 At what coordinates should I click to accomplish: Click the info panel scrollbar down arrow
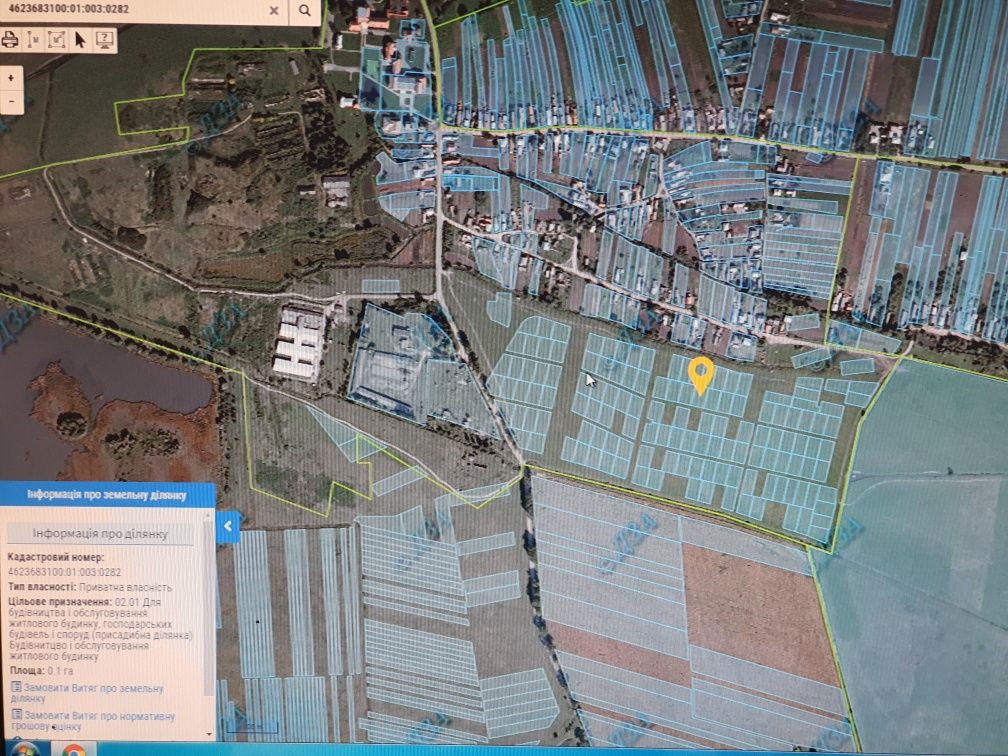(209, 734)
